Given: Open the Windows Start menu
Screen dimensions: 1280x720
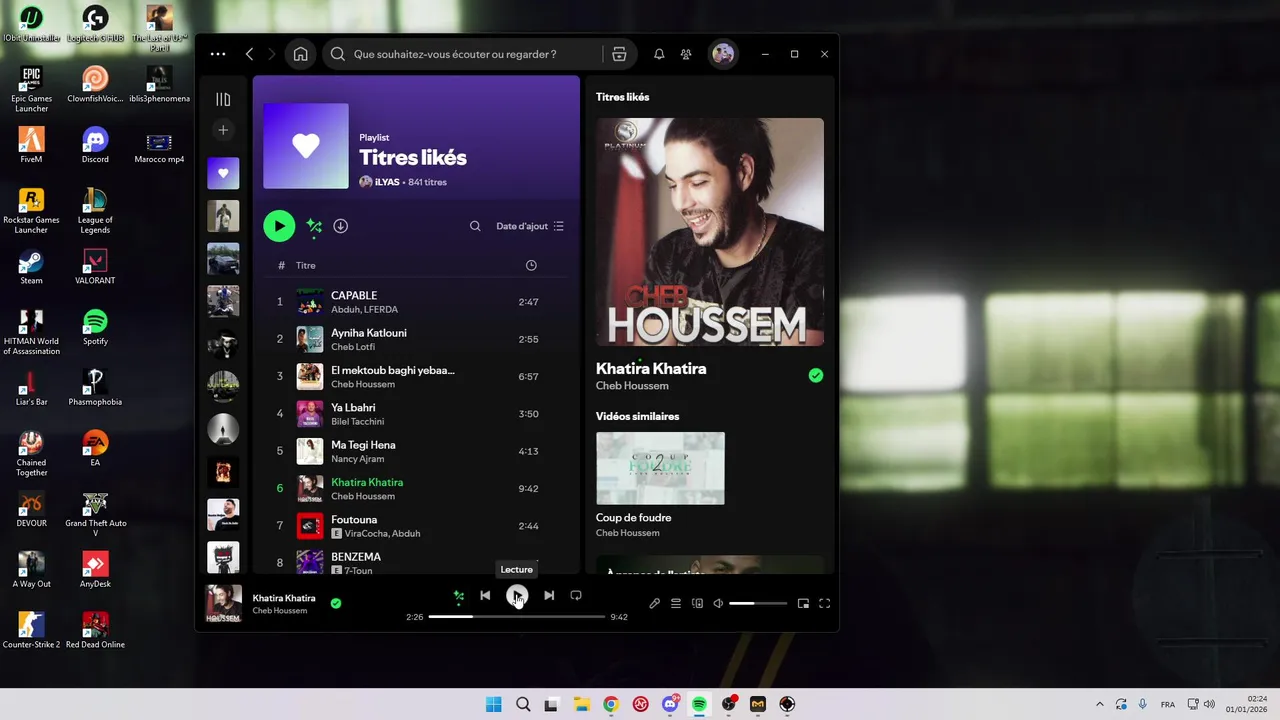Looking at the screenshot, I should coord(493,704).
